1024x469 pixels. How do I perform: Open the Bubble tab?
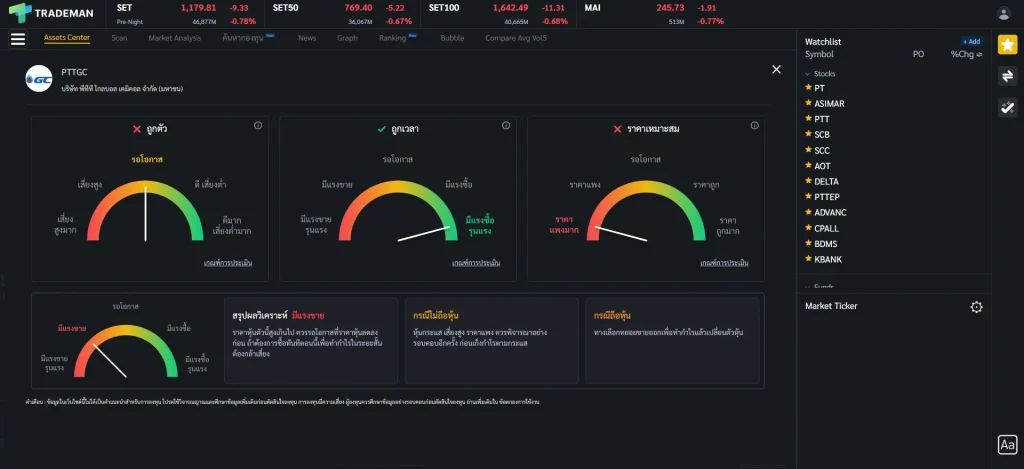pyautogui.click(x=452, y=38)
